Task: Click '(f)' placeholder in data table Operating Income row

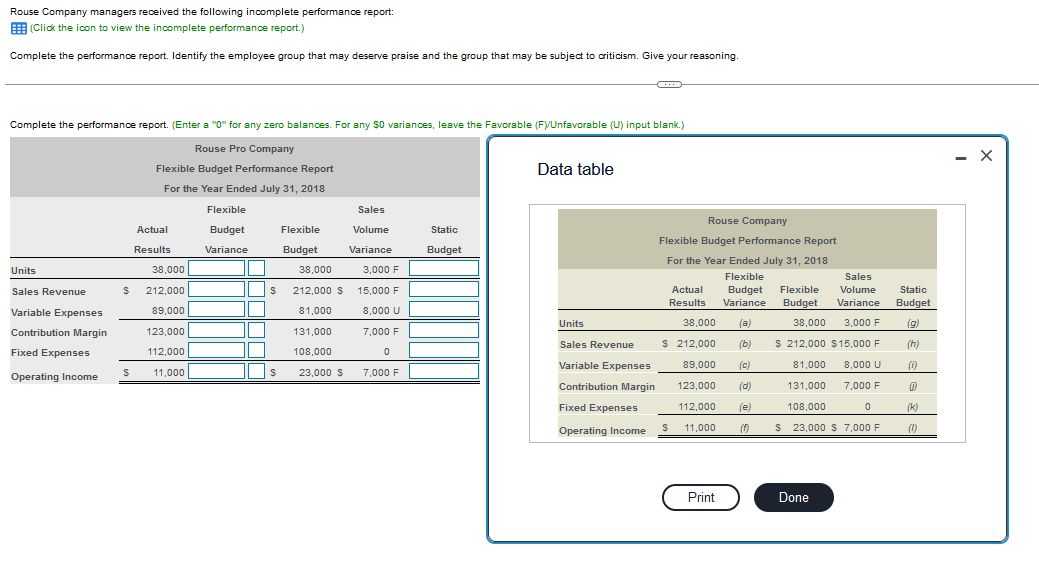Action: tap(745, 428)
